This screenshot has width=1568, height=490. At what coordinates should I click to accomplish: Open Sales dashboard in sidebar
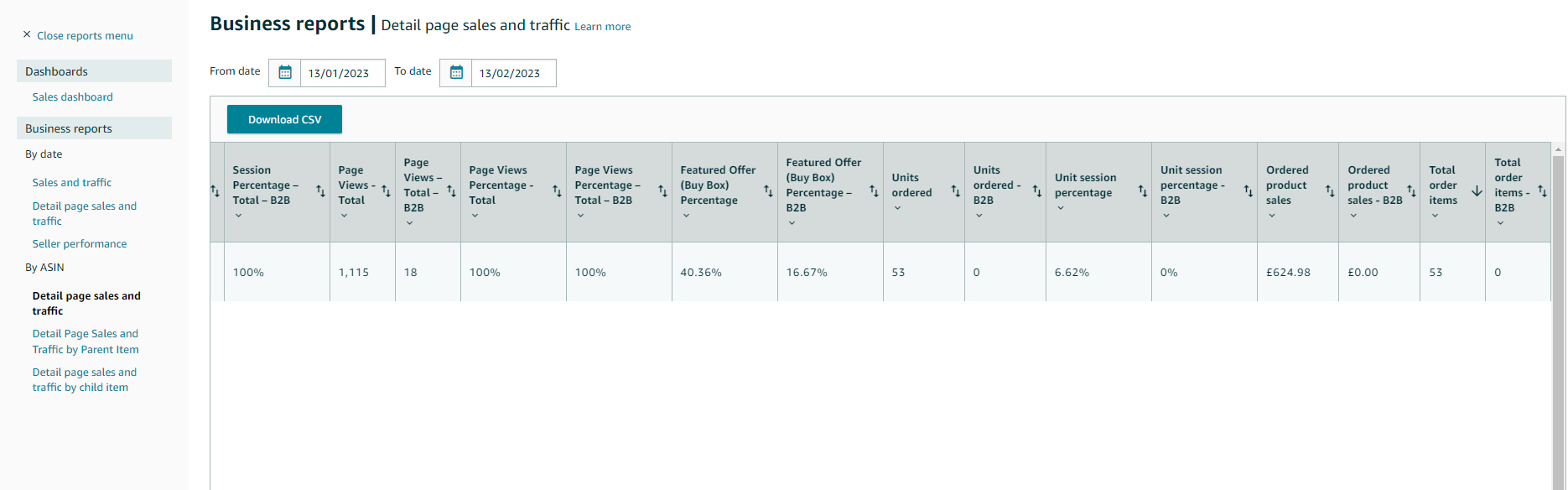[x=73, y=97]
